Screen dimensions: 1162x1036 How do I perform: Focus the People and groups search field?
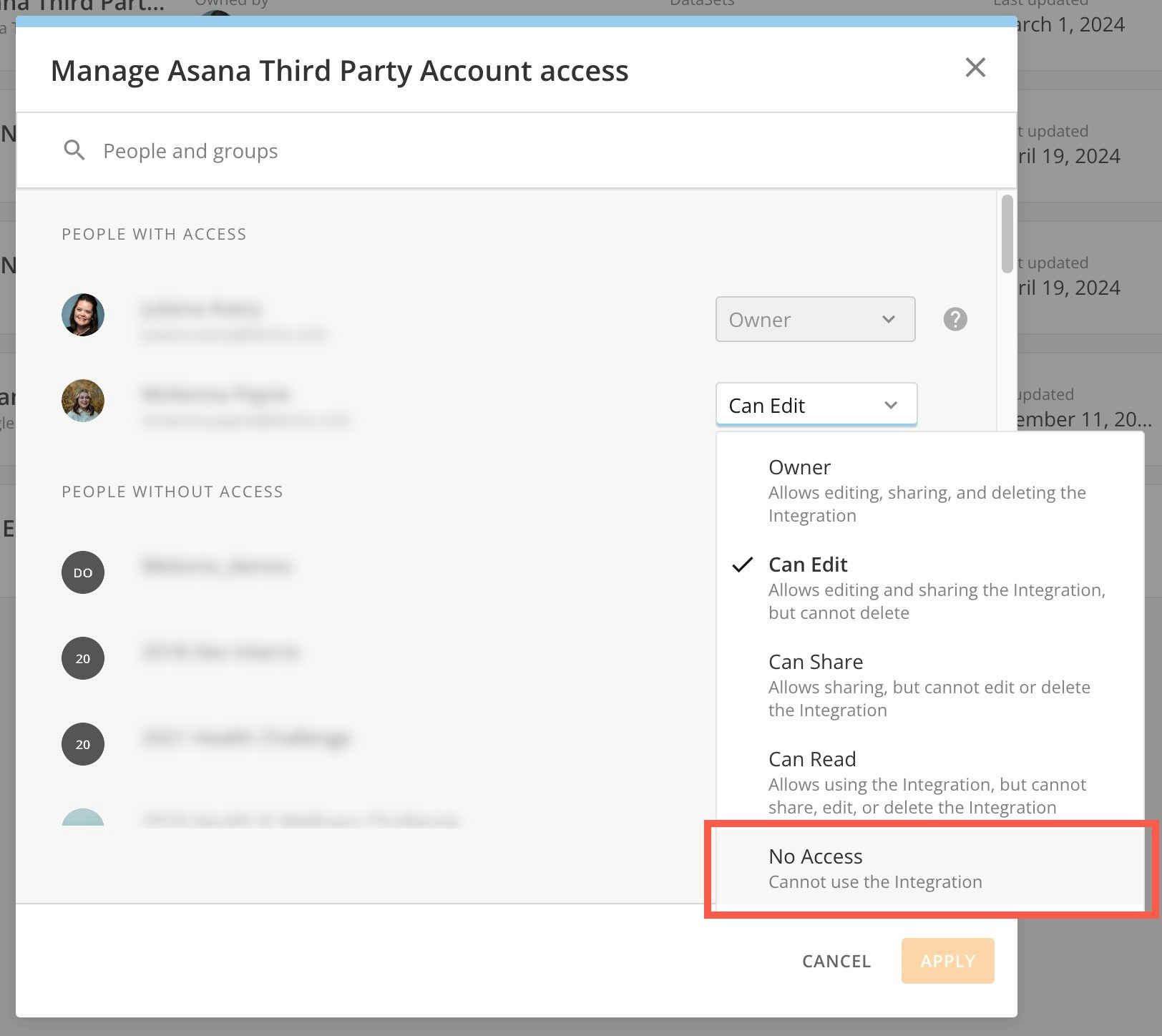[x=516, y=150]
